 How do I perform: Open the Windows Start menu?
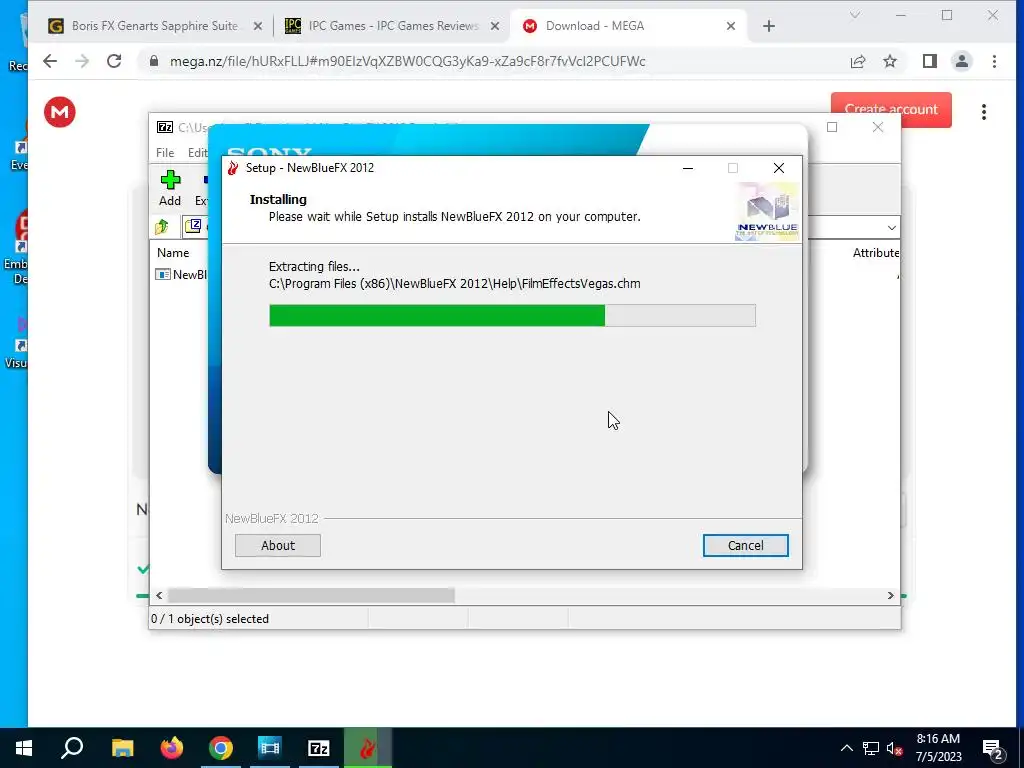(x=24, y=748)
